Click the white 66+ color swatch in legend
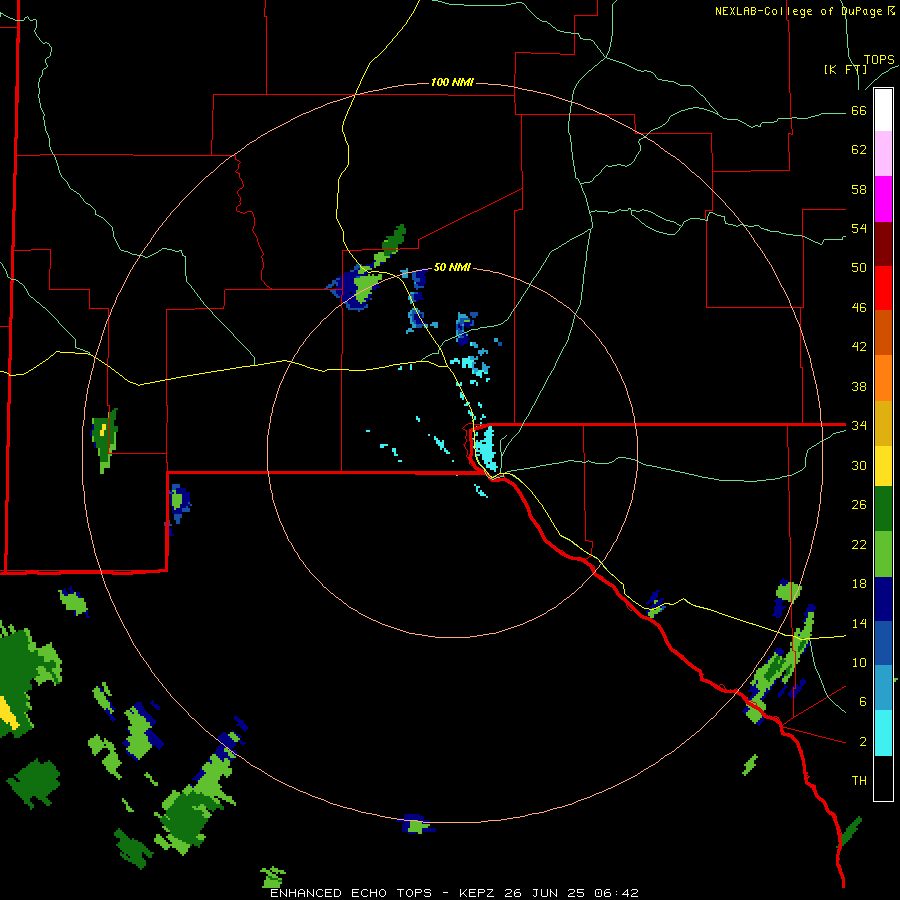 (883, 110)
